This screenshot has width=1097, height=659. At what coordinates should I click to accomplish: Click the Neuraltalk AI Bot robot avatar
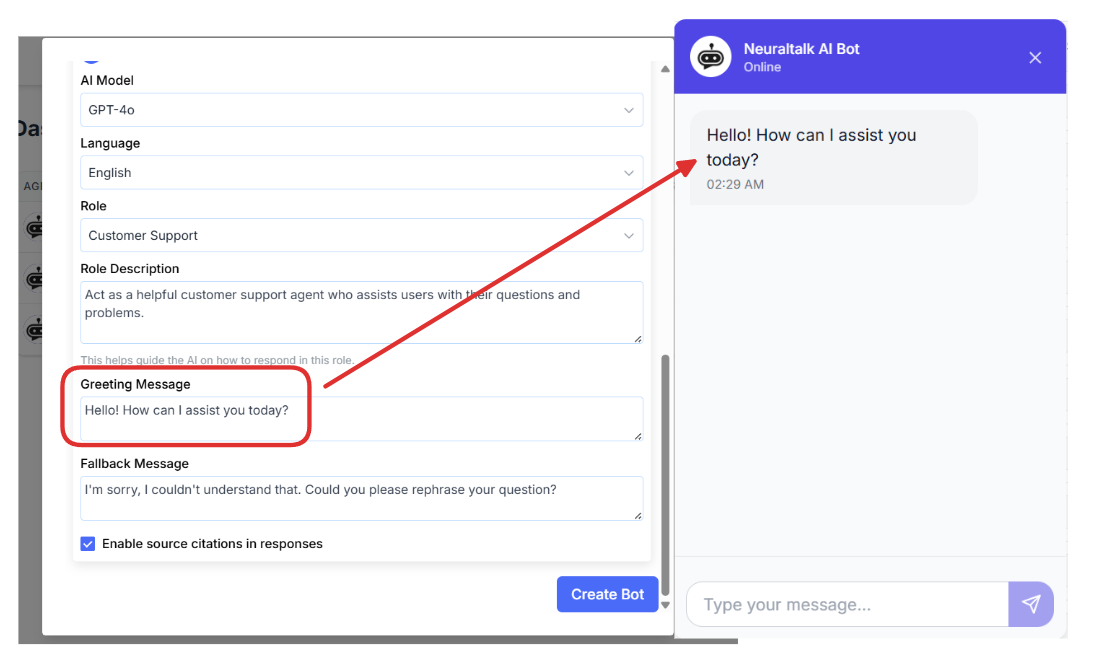click(711, 57)
